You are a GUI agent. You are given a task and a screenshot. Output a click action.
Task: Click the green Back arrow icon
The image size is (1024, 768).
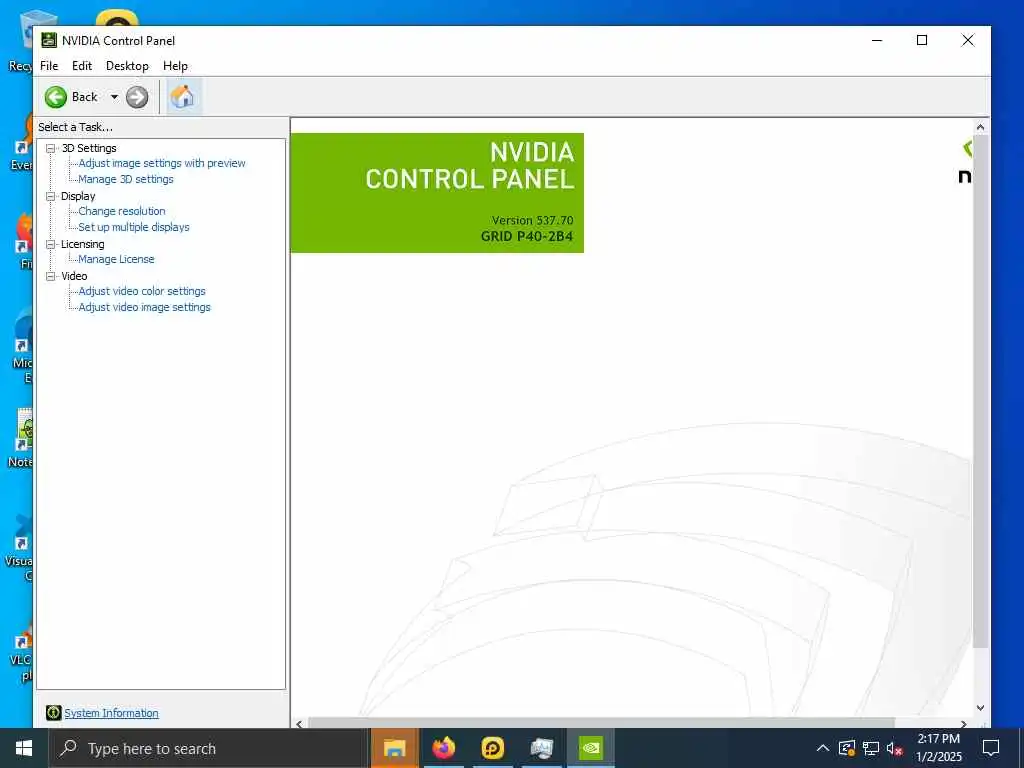click(56, 97)
